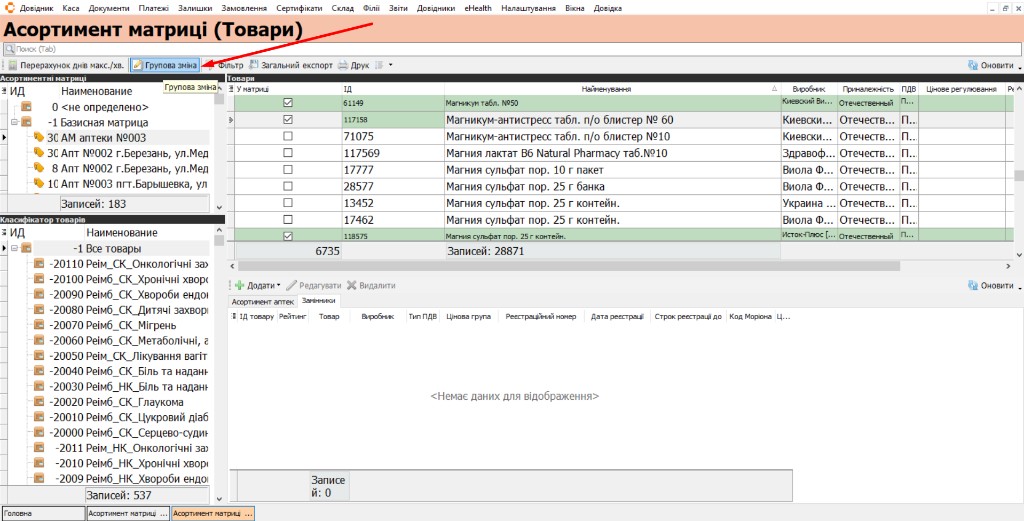Screen dimensions: 1024x521
Task: Click the green plus Додати icon
Action: click(x=239, y=285)
